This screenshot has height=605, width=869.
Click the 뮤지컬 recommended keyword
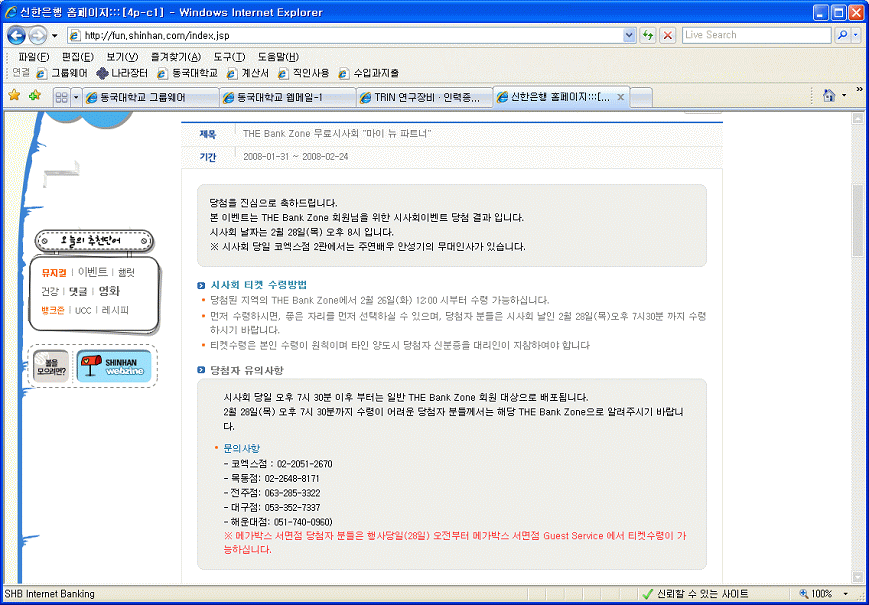(x=54, y=273)
